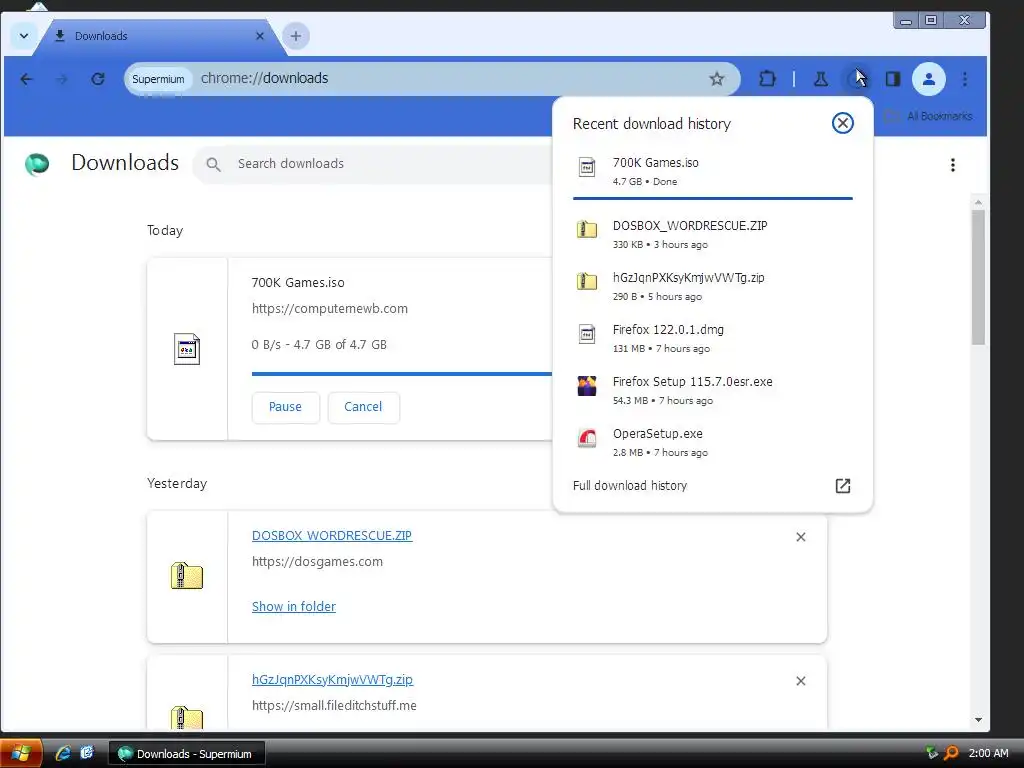Open the DOSBOX_WORDRESCUE.ZIP file link
The width and height of the screenshot is (1024, 768).
(x=332, y=536)
